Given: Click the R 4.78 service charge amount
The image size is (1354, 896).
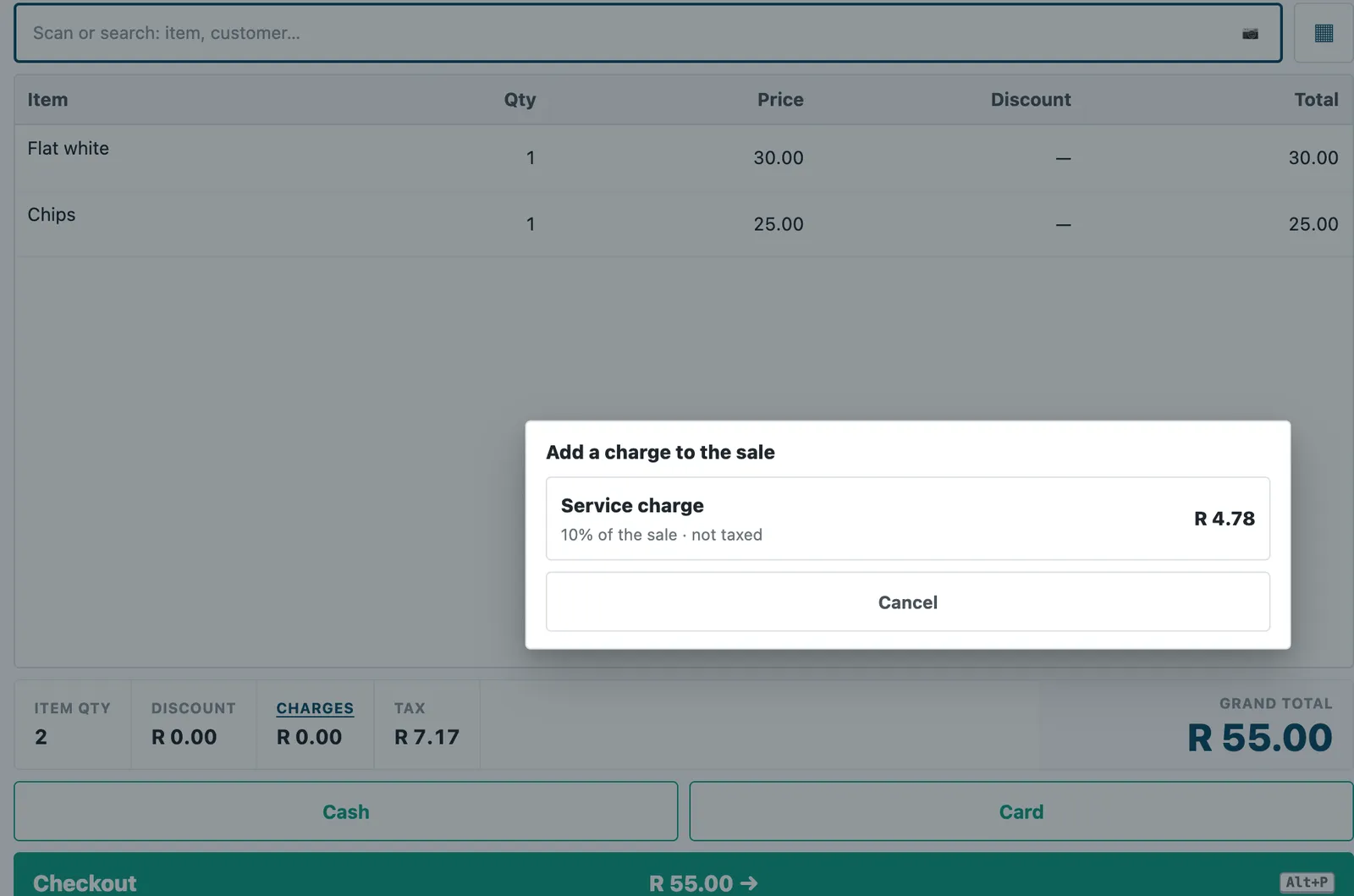Looking at the screenshot, I should click(1224, 519).
